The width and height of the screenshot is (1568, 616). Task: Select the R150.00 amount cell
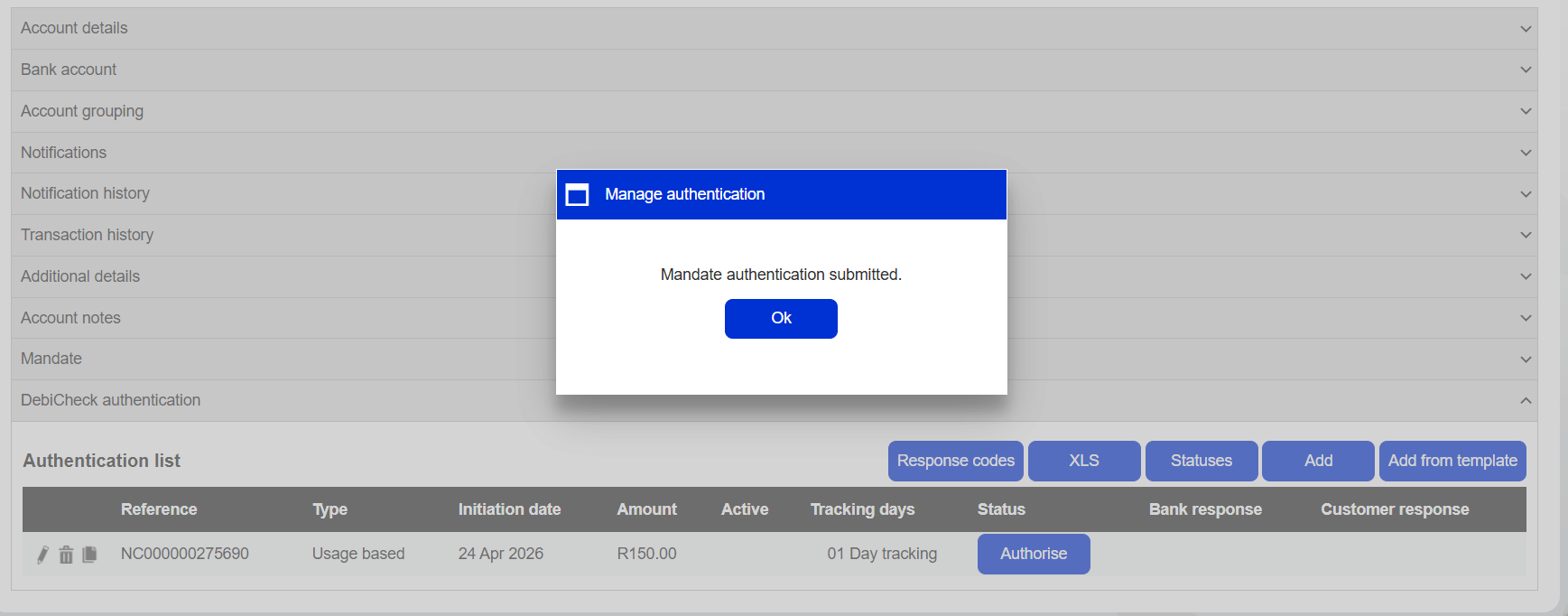646,554
